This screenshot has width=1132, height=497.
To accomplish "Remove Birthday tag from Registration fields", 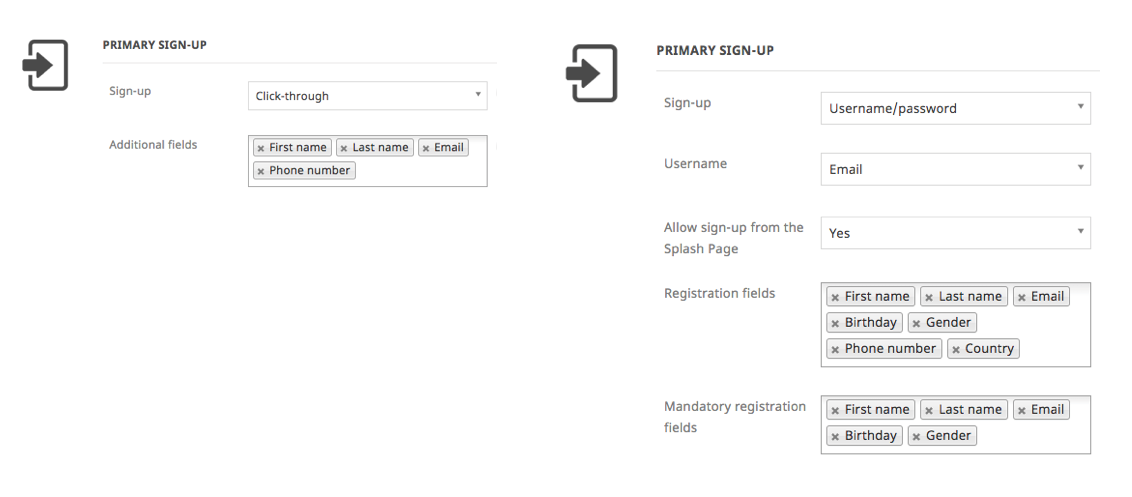I will click(x=835, y=324).
